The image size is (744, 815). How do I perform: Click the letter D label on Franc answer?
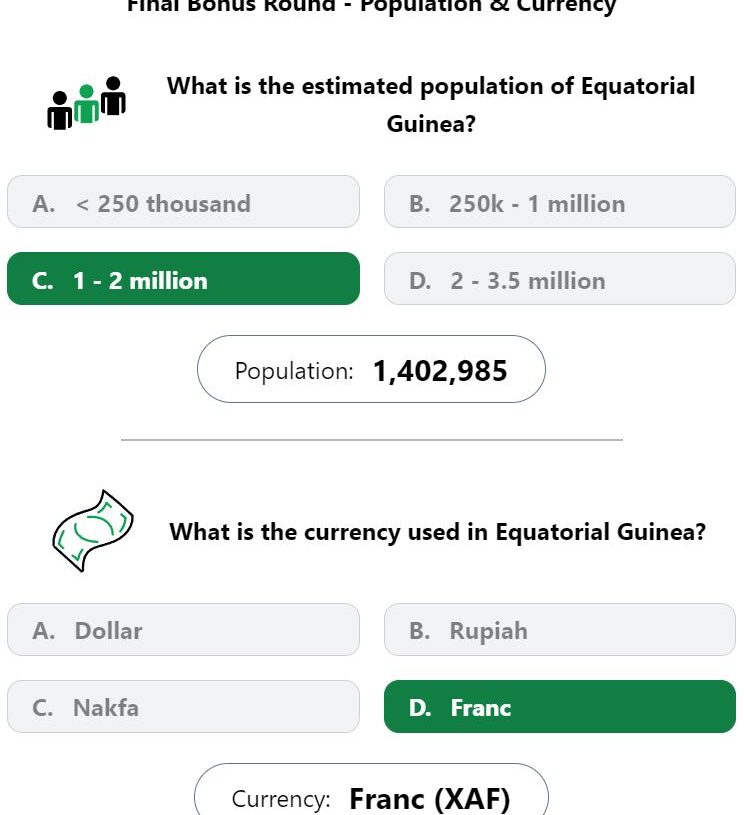point(420,708)
